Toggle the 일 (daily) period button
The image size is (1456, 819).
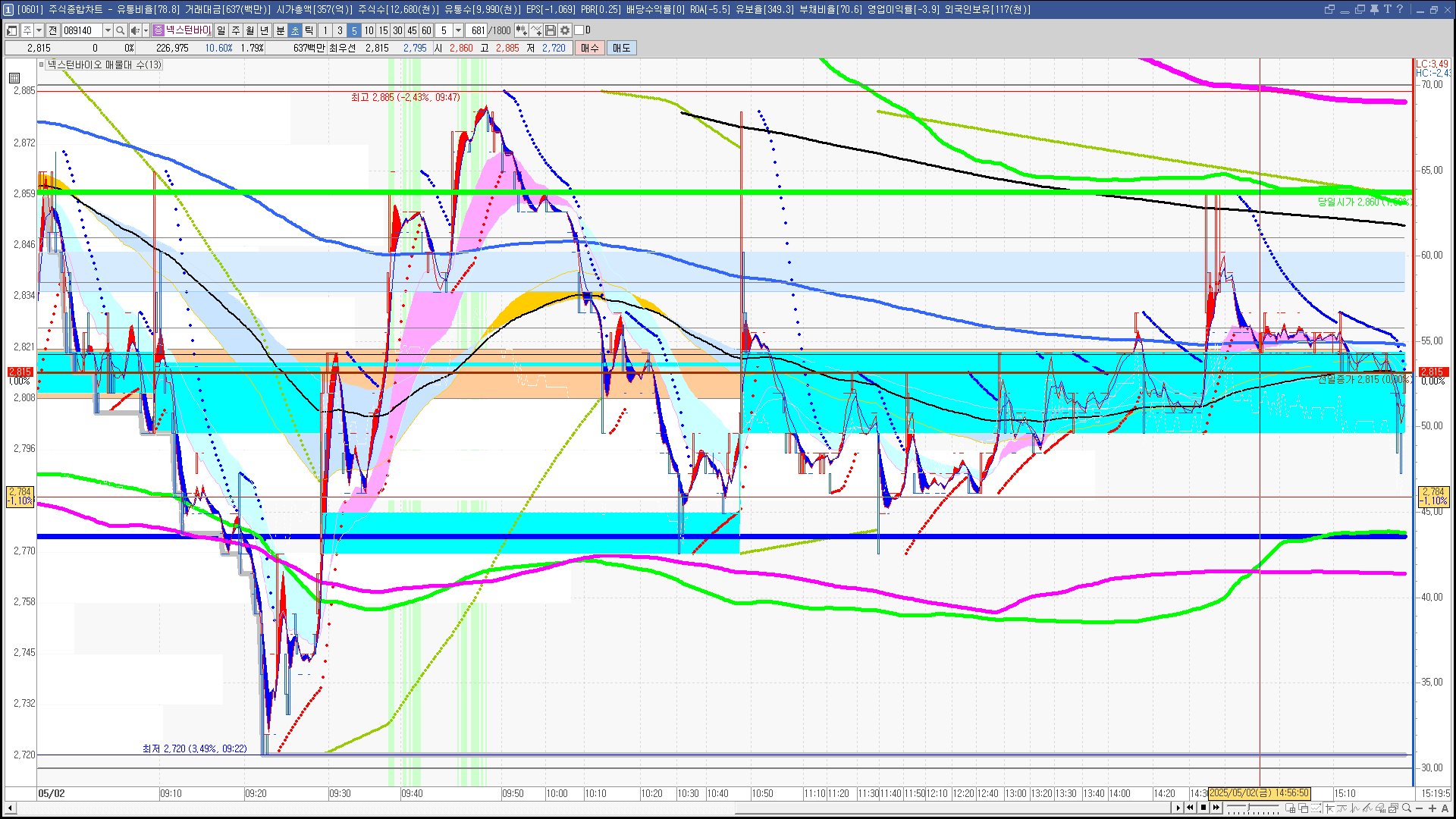(x=221, y=30)
